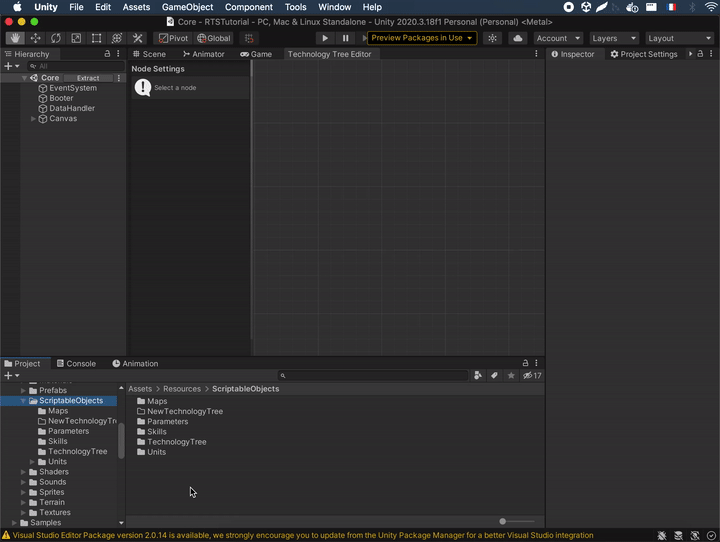
Task: Select DataHandler object
Action: (x=72, y=108)
